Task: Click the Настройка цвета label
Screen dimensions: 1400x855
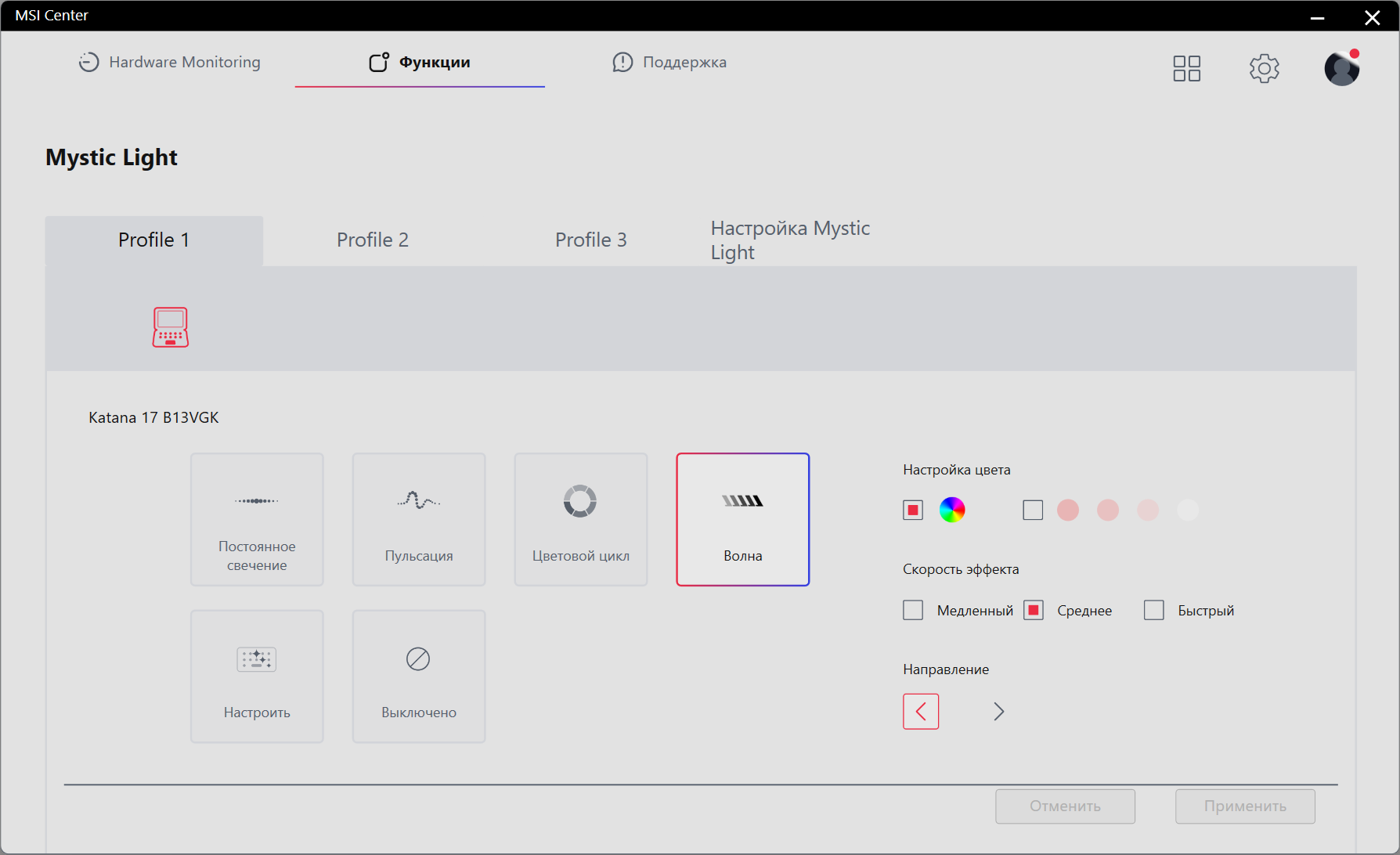Action: (x=957, y=470)
